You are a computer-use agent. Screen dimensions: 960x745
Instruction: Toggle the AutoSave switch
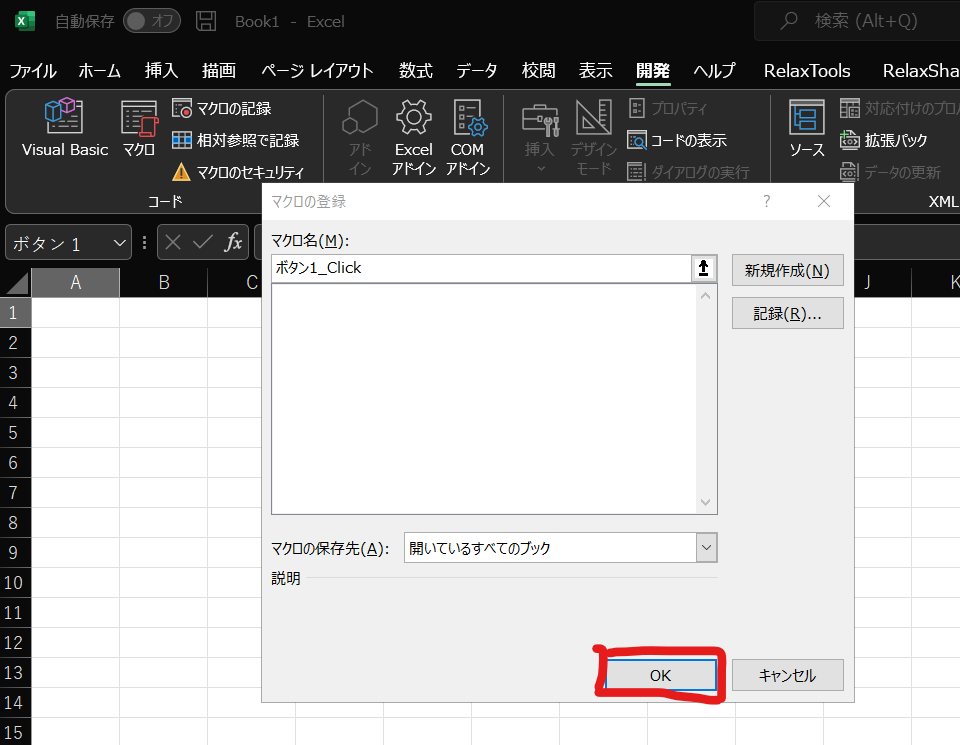(151, 21)
